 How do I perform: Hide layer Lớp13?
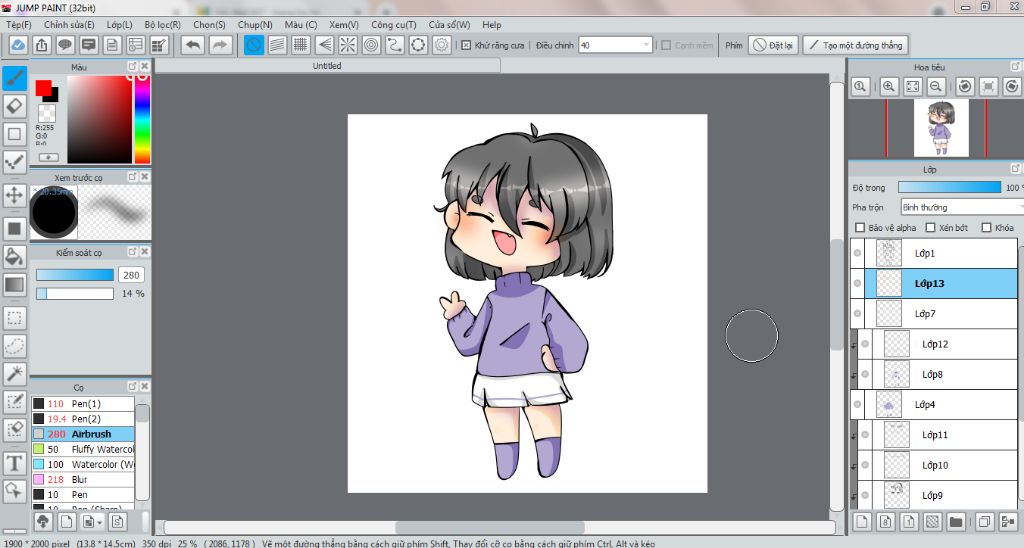point(857,283)
